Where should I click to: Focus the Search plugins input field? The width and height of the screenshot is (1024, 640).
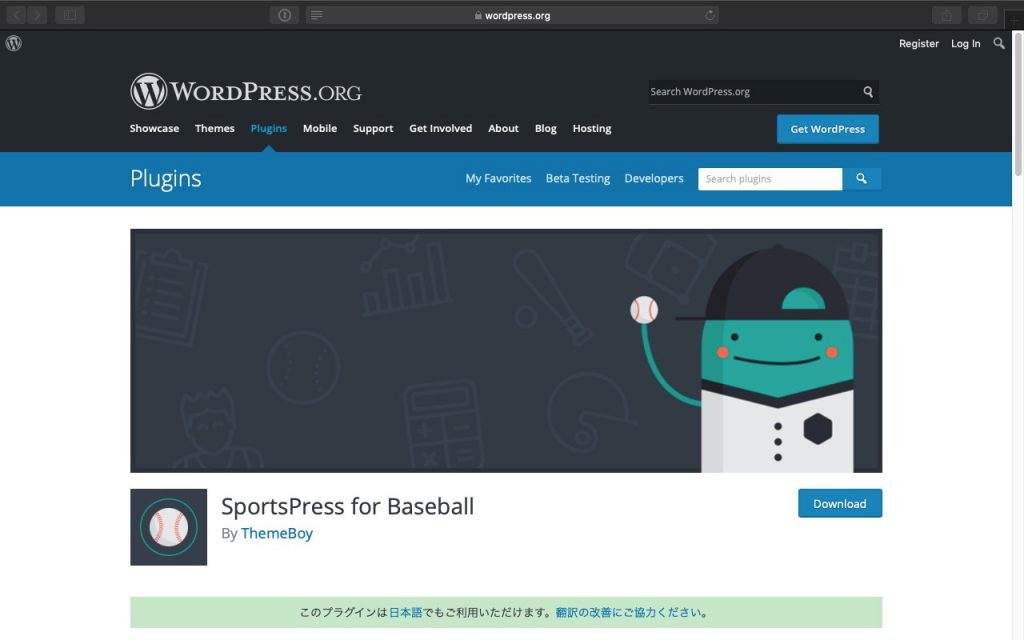pos(769,179)
